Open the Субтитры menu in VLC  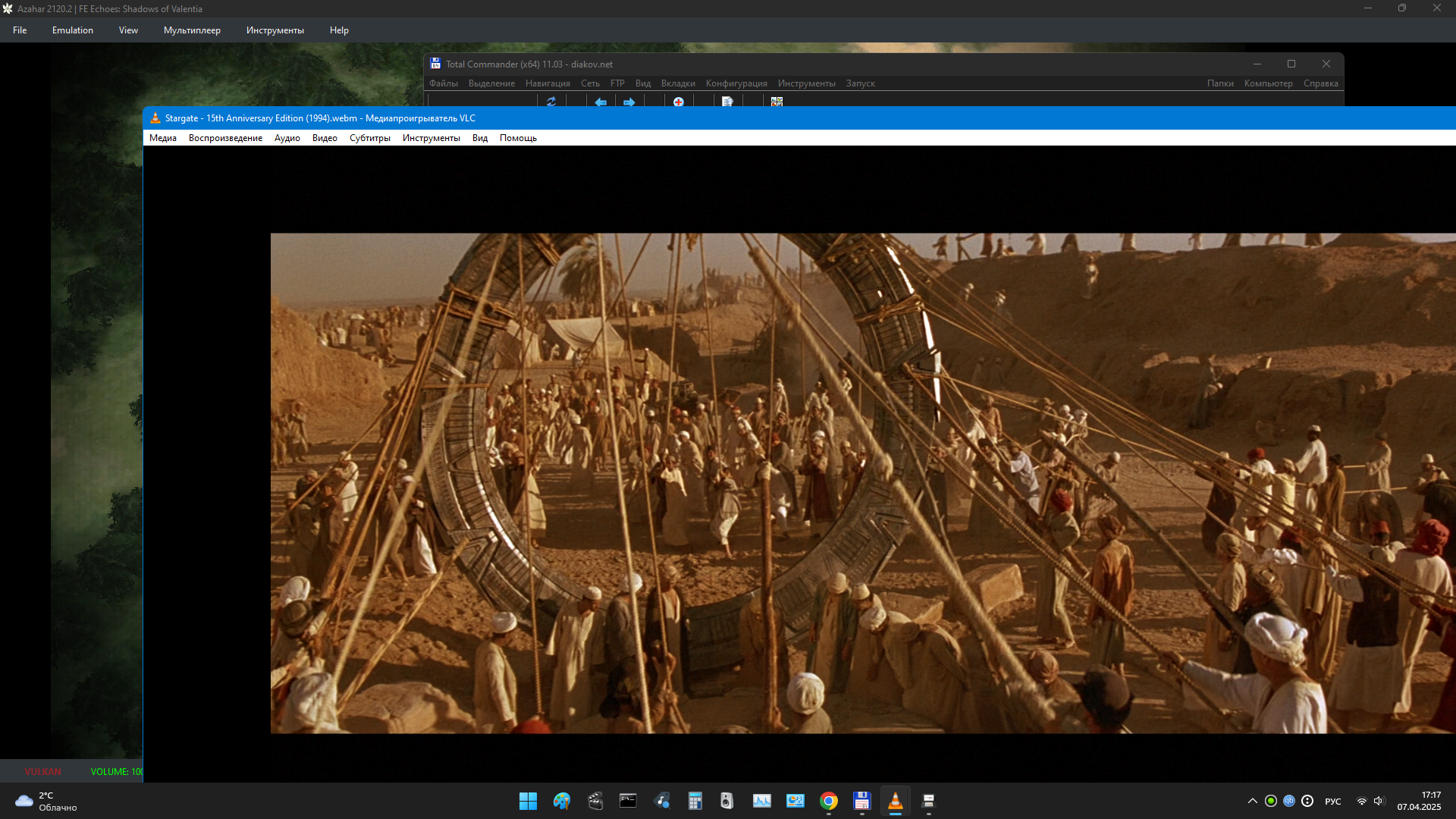click(369, 138)
